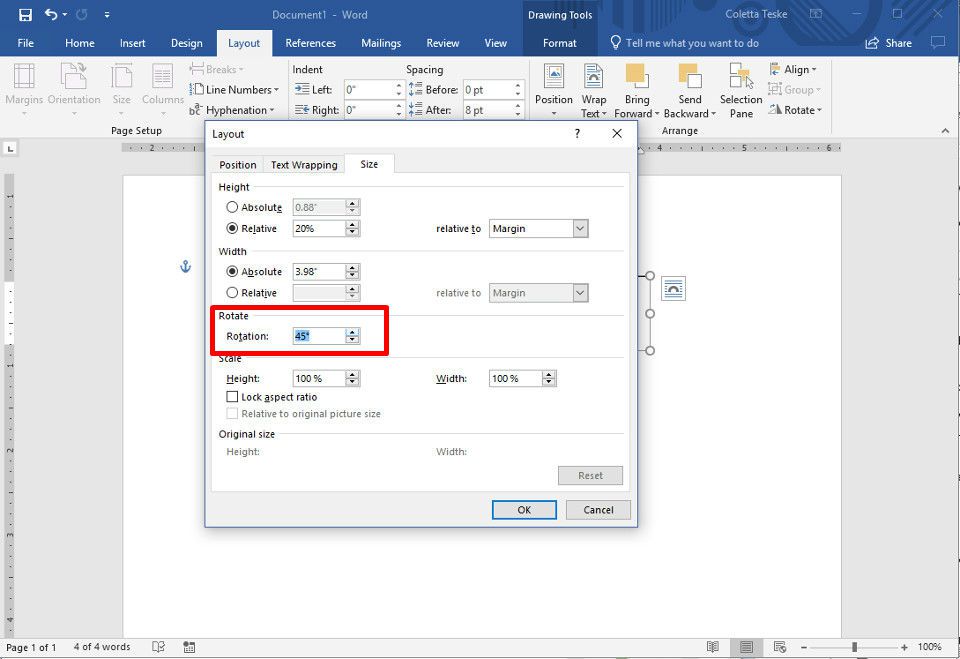
Task: Click the zoom out minus icon
Action: pyautogui.click(x=804, y=647)
